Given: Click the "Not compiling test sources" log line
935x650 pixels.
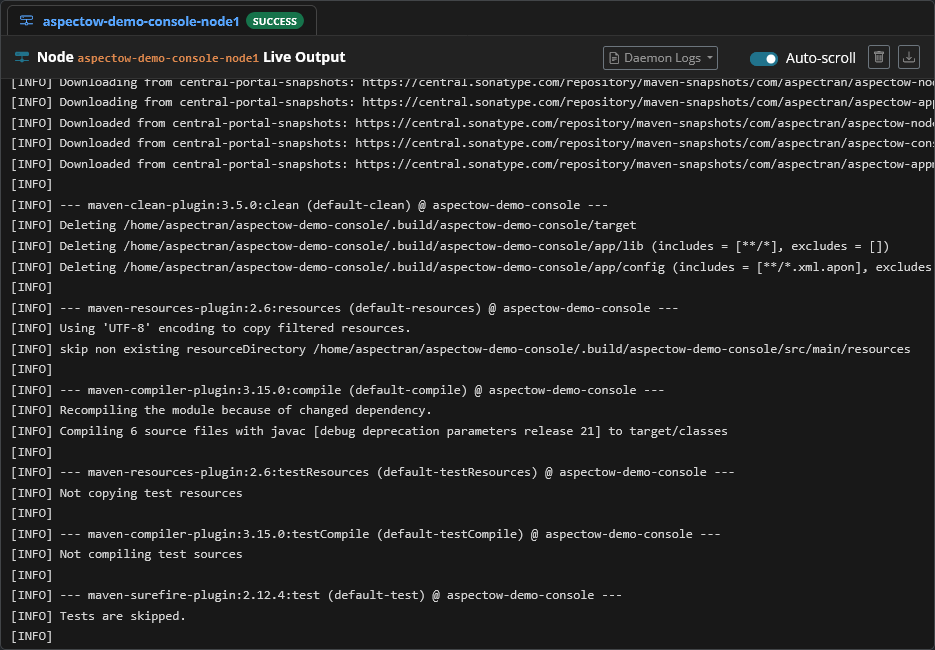Looking at the screenshot, I should (126, 554).
